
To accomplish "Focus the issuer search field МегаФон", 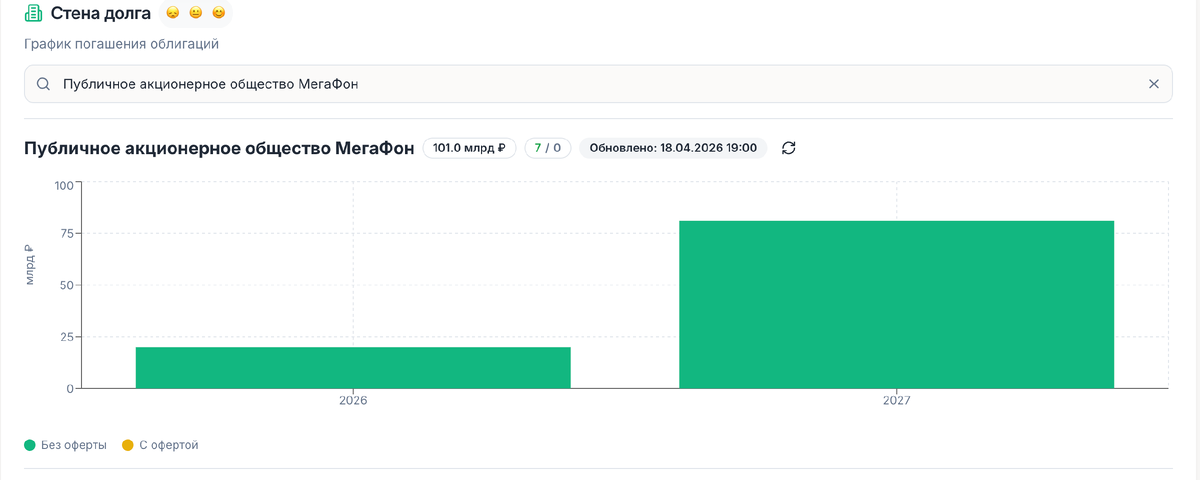I will tap(598, 84).
